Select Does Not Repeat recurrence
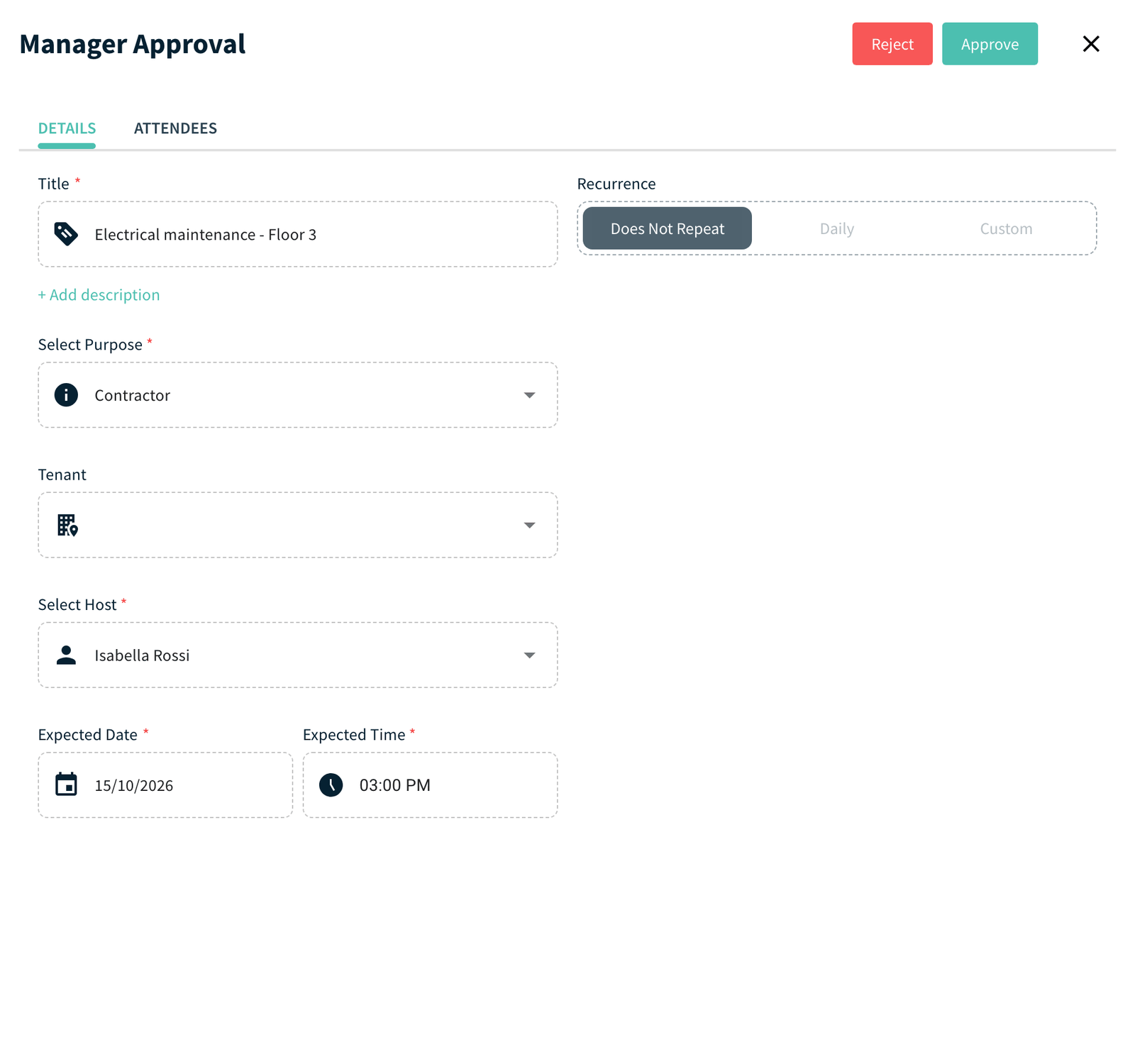The image size is (1135, 1064). click(x=667, y=228)
